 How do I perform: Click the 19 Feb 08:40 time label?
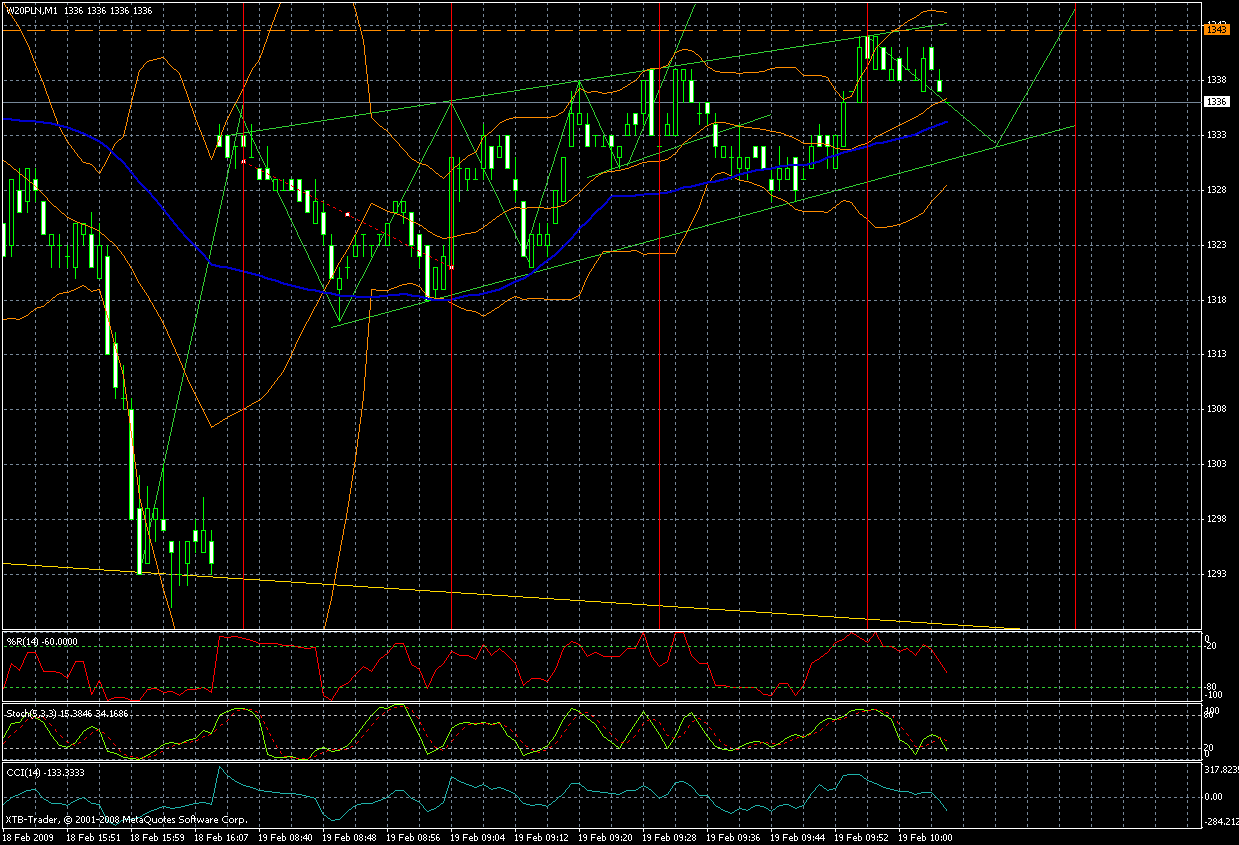tap(286, 837)
